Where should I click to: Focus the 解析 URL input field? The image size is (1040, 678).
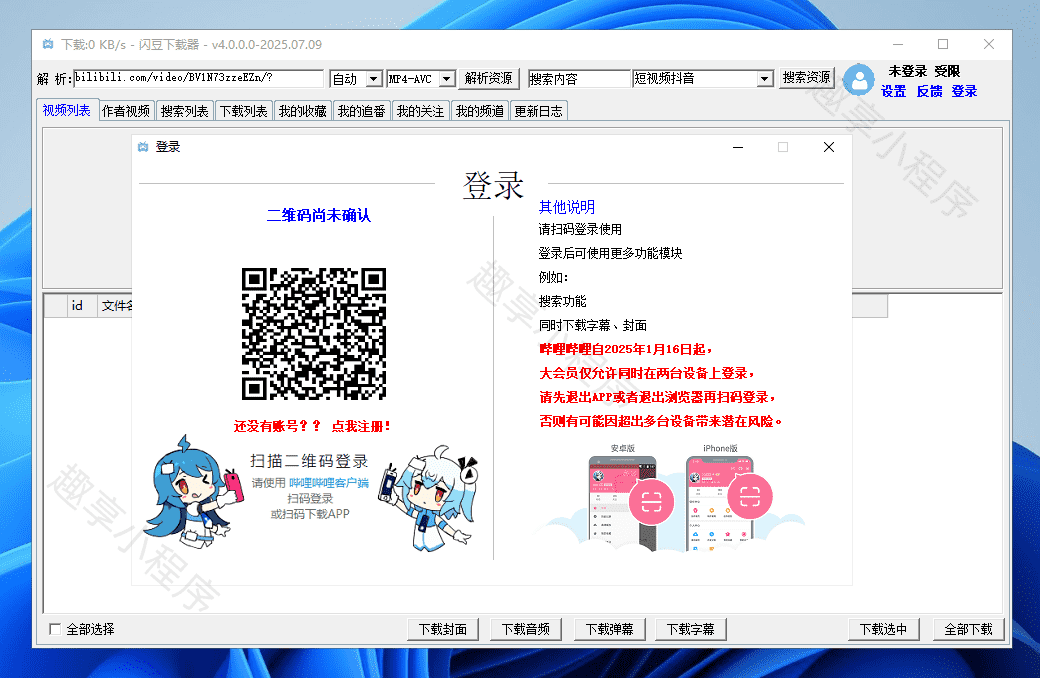click(198, 78)
